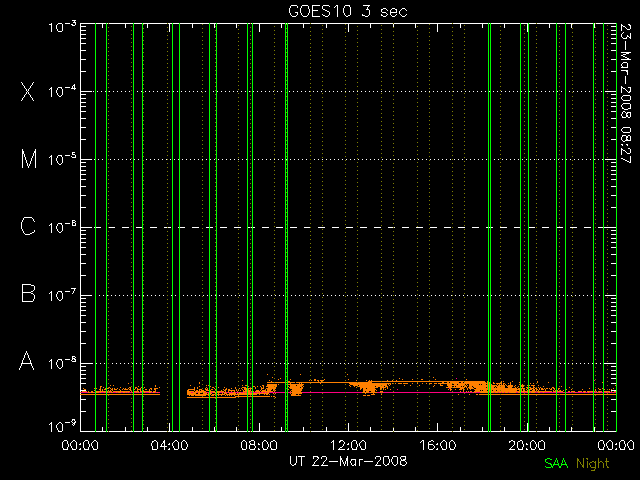
Task: Click the Night legend label
Action: (593, 464)
